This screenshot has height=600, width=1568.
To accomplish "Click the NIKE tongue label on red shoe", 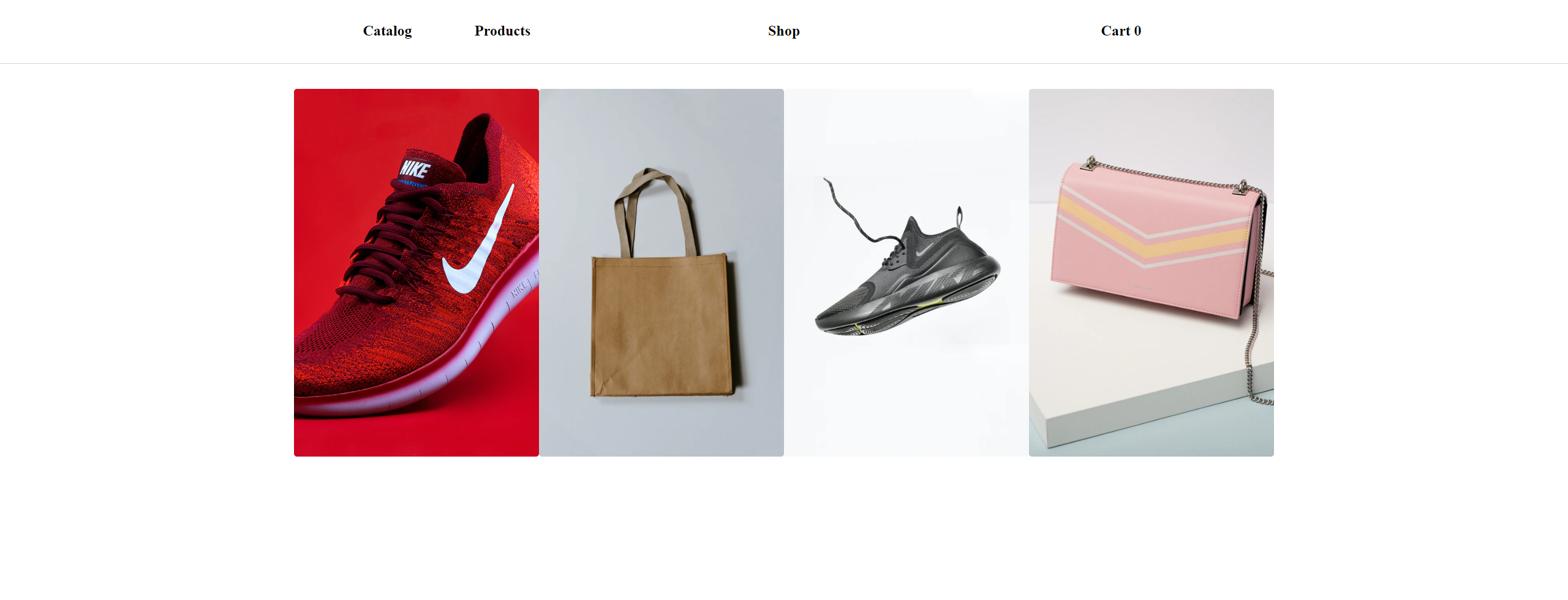I will pyautogui.click(x=415, y=167).
